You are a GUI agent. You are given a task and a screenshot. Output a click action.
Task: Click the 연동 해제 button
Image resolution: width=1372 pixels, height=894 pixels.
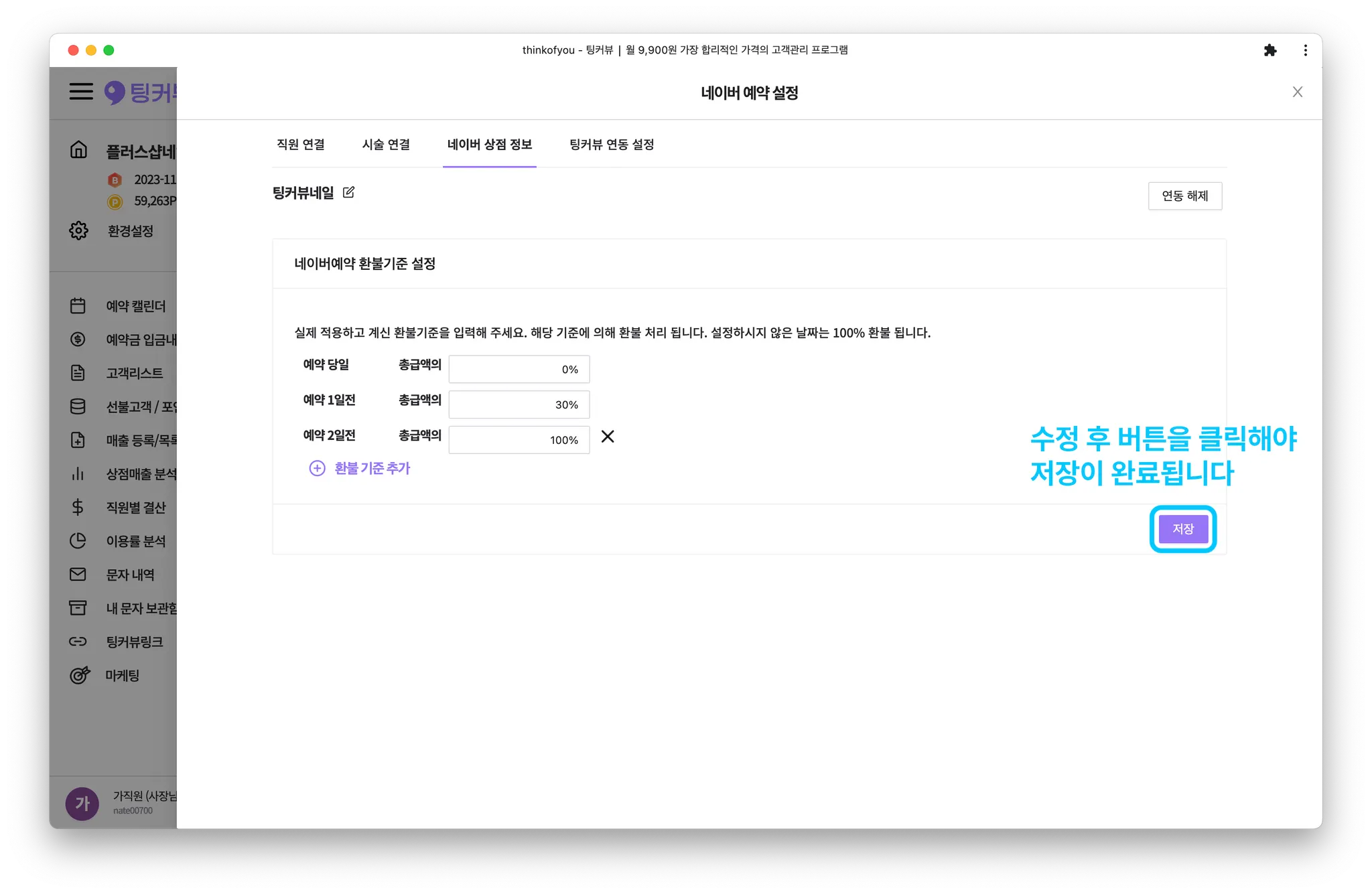click(1184, 196)
